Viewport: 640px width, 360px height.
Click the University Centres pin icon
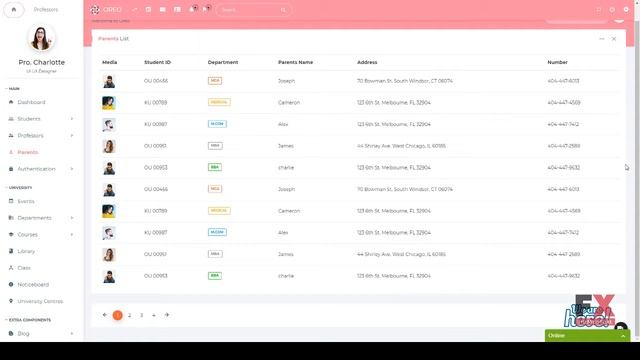coord(11,301)
